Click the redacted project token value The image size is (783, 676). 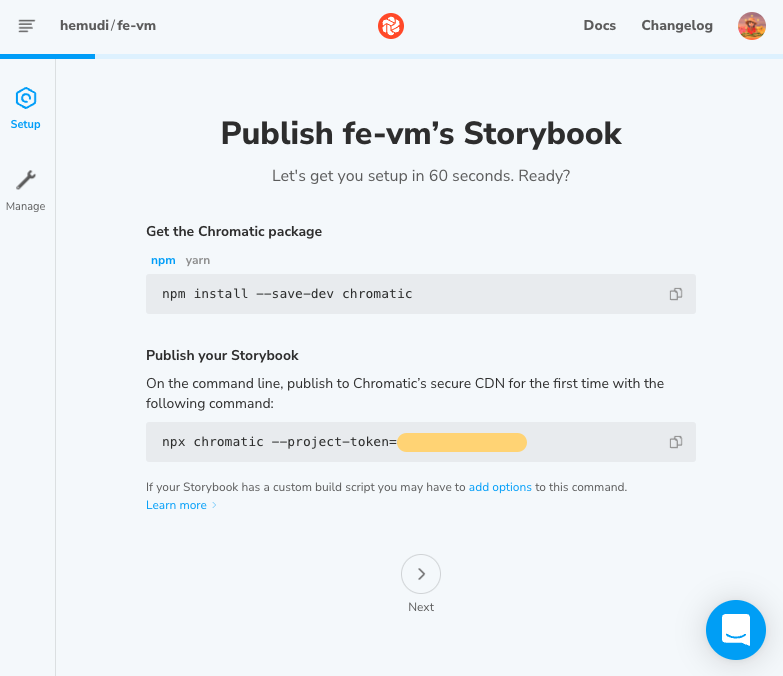point(462,442)
